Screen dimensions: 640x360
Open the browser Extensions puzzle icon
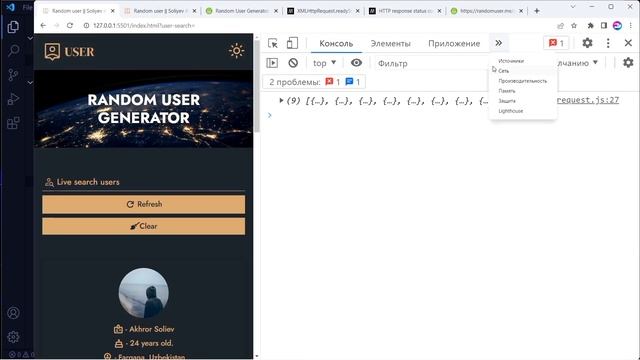590,25
